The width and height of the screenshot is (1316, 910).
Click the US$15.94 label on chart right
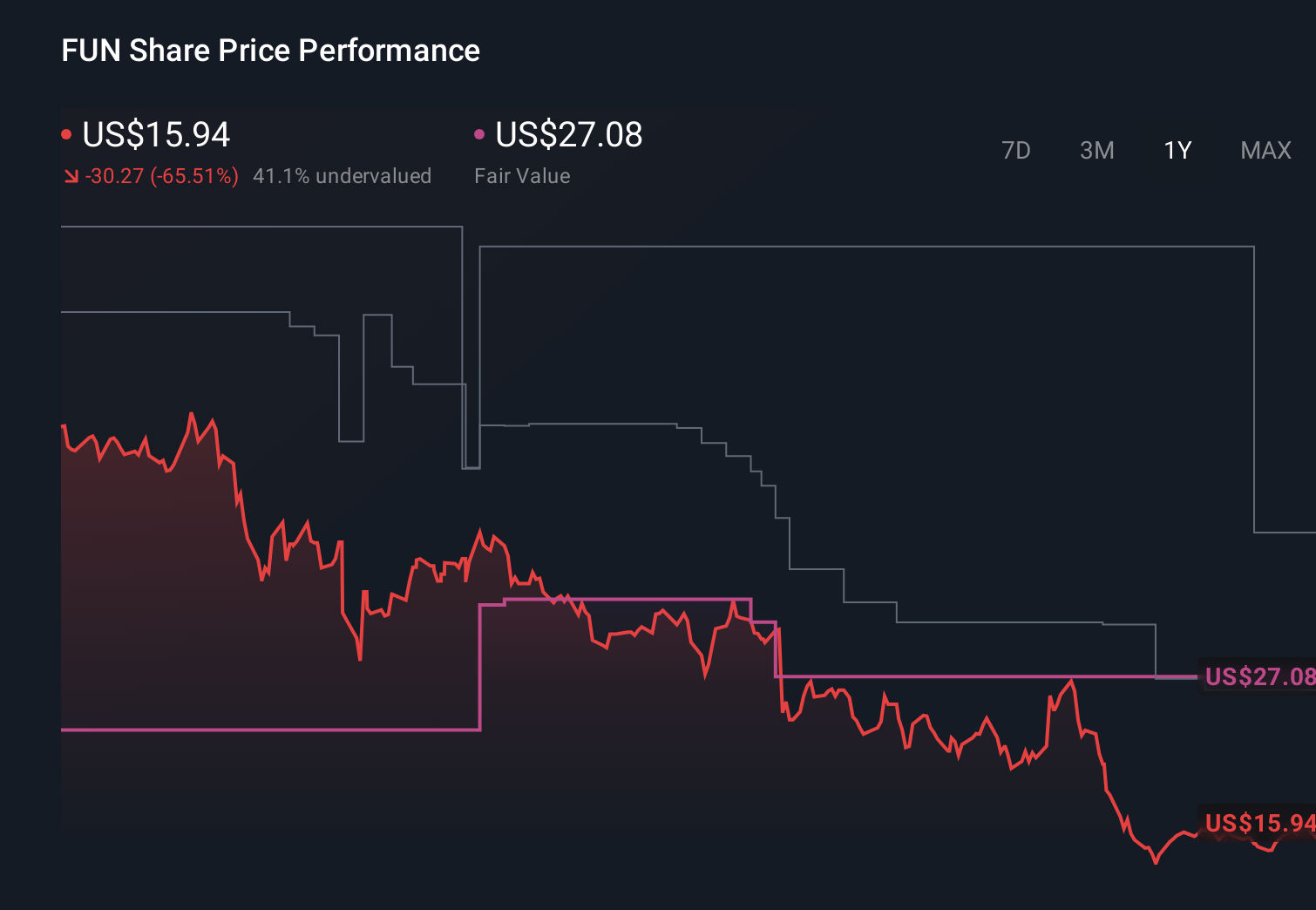[1258, 822]
